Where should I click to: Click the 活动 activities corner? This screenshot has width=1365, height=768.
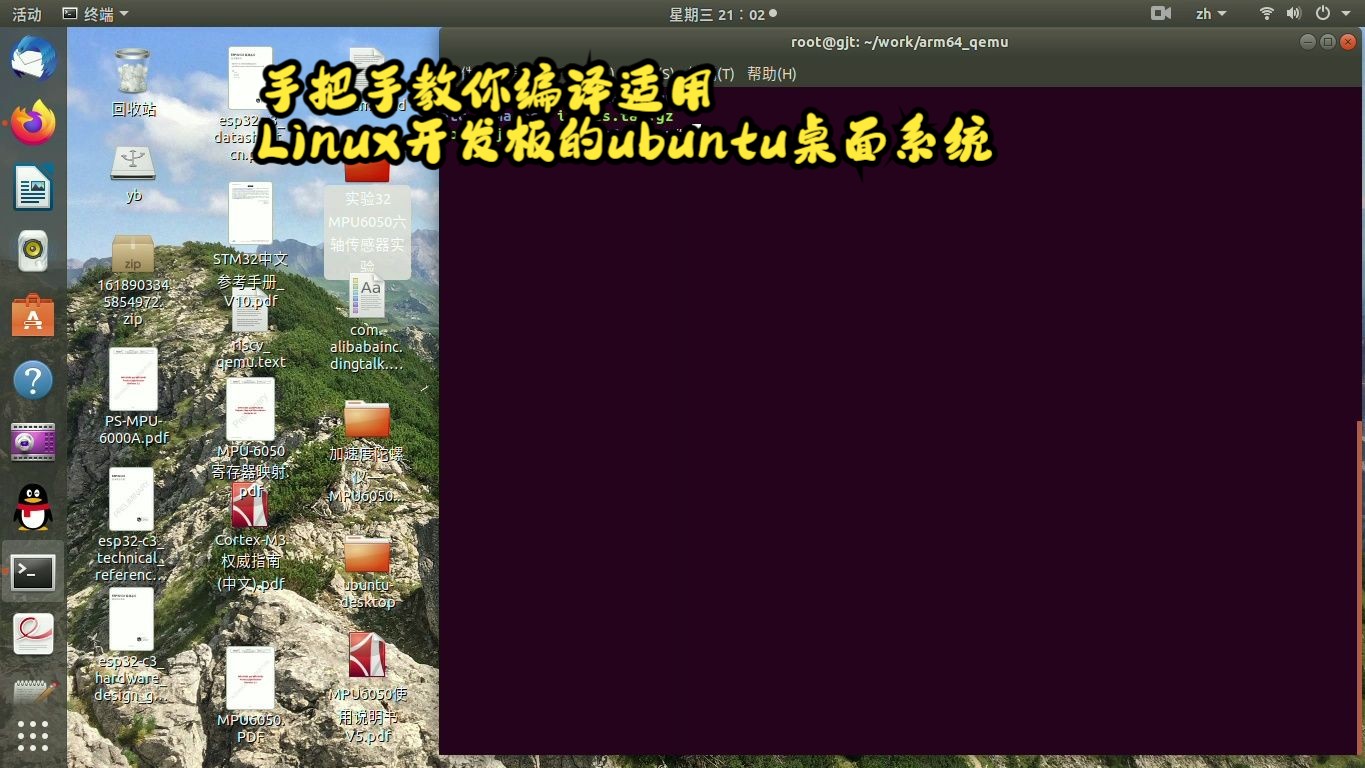(x=25, y=14)
